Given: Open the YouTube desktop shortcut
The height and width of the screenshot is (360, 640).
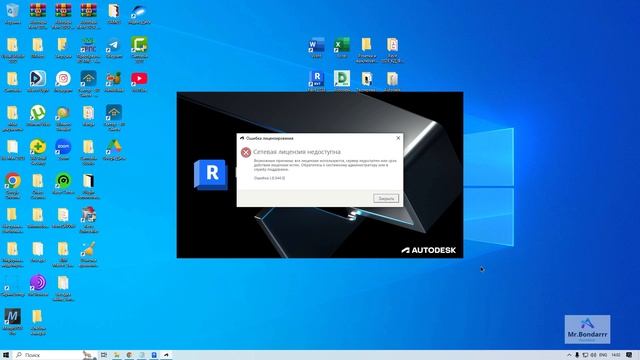Looking at the screenshot, I should coord(139,81).
